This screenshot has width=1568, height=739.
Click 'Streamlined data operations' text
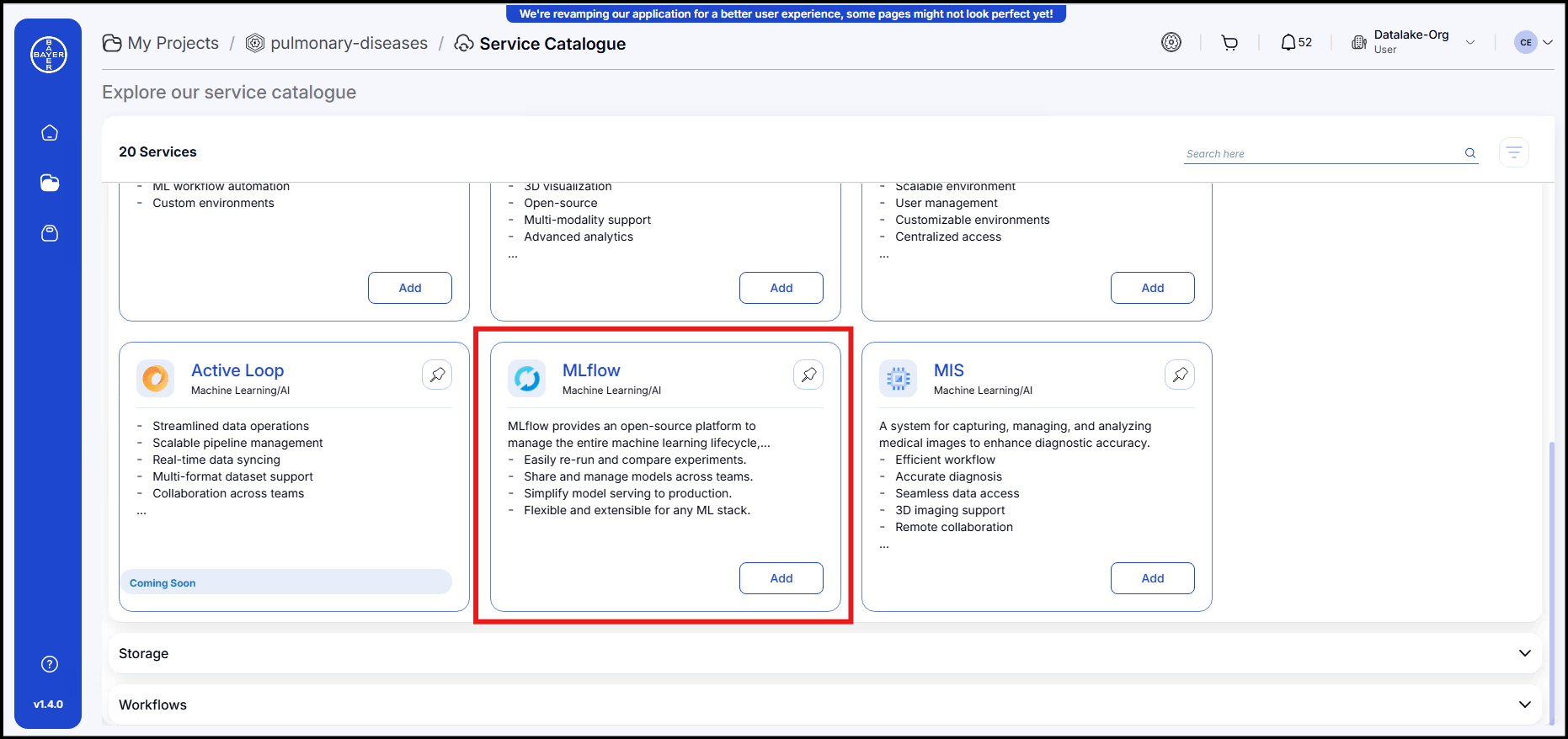coord(231,426)
